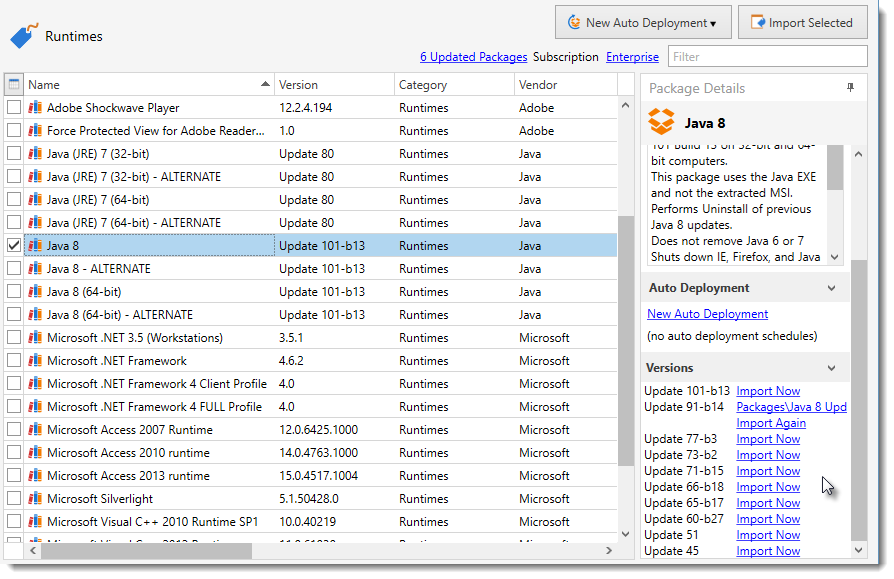Viewport: 894px width, 579px height.
Task: Sort the list by Version column
Action: click(333, 85)
